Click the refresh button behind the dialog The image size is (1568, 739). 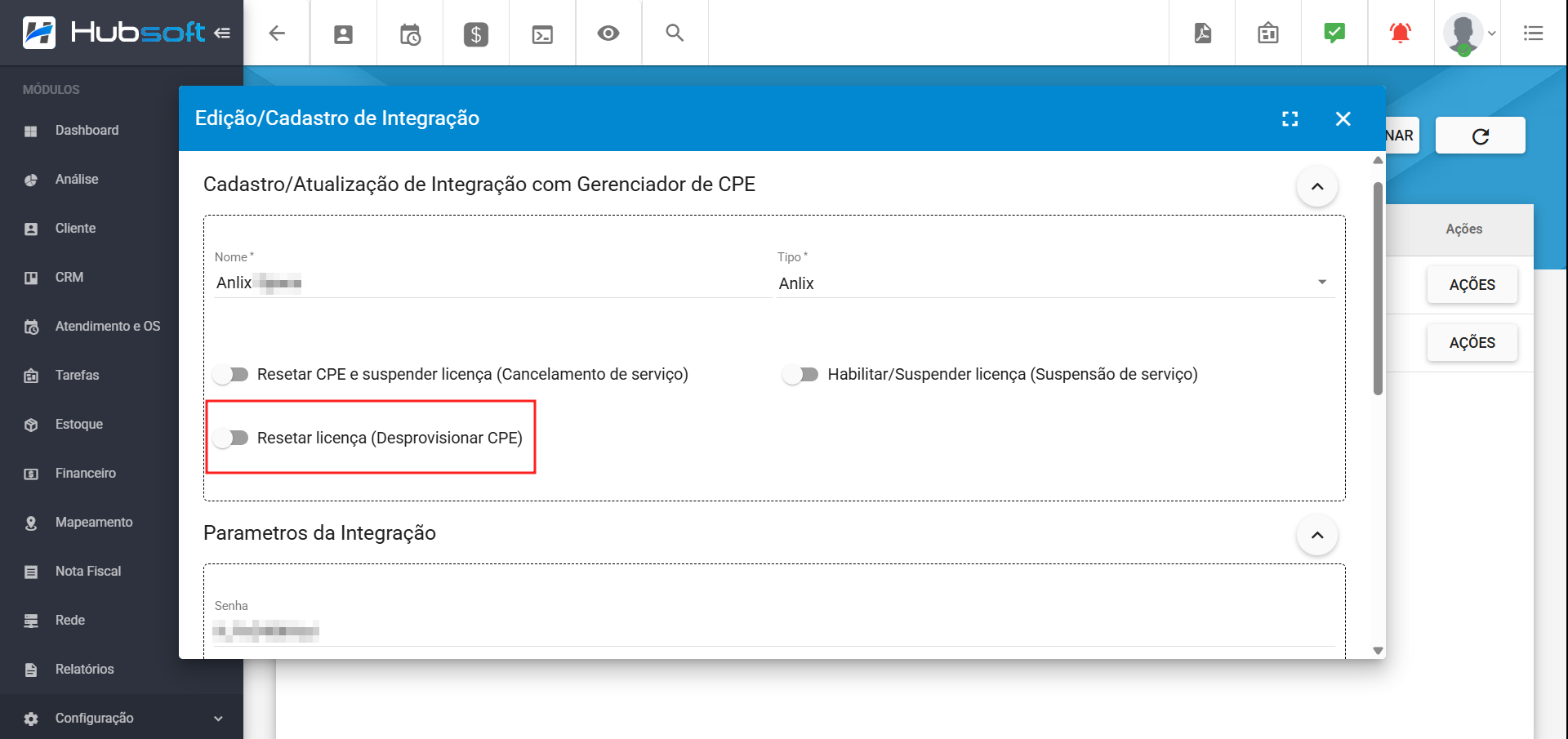[1481, 136]
